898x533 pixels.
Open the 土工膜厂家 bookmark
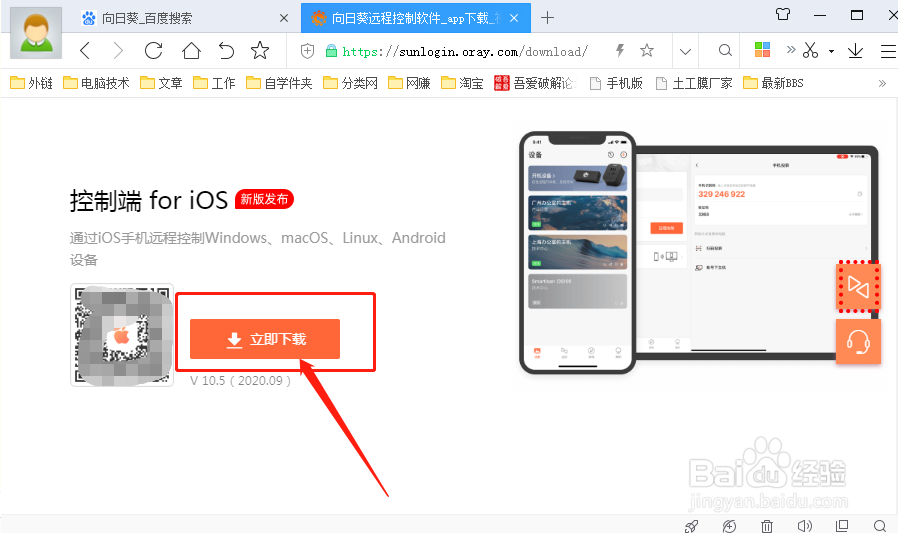tap(694, 84)
